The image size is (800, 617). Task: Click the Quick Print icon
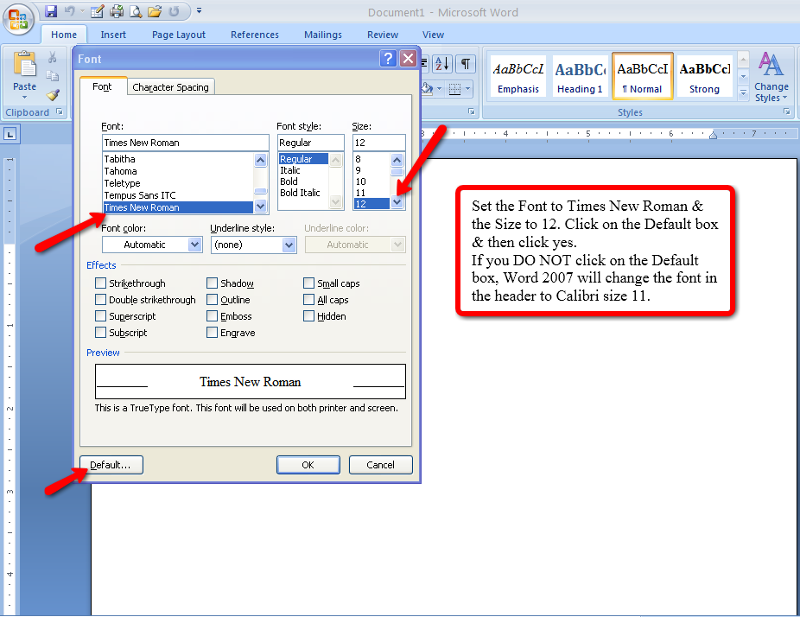(117, 11)
